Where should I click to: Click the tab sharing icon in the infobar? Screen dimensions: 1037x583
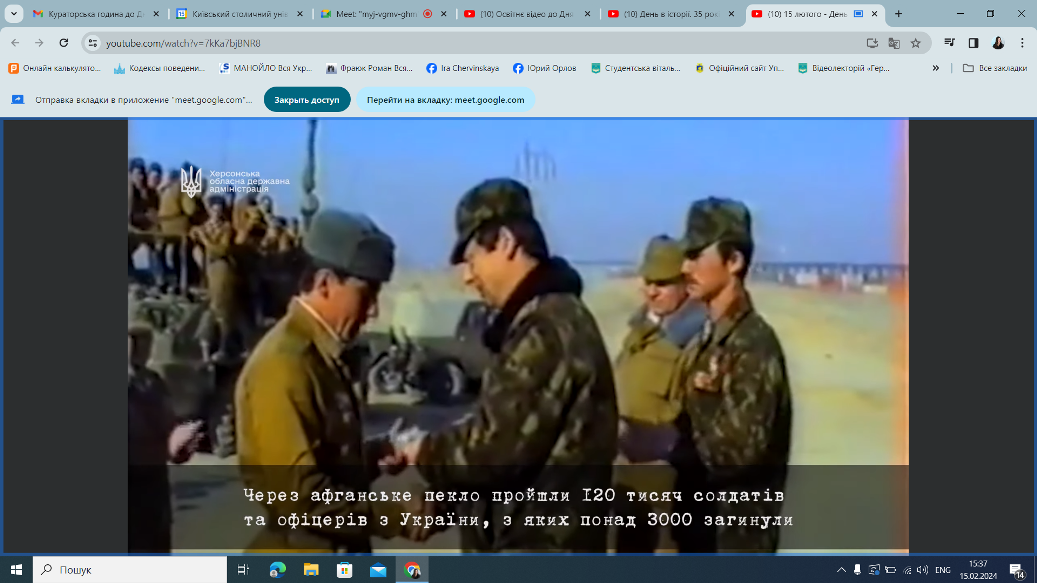click(18, 100)
